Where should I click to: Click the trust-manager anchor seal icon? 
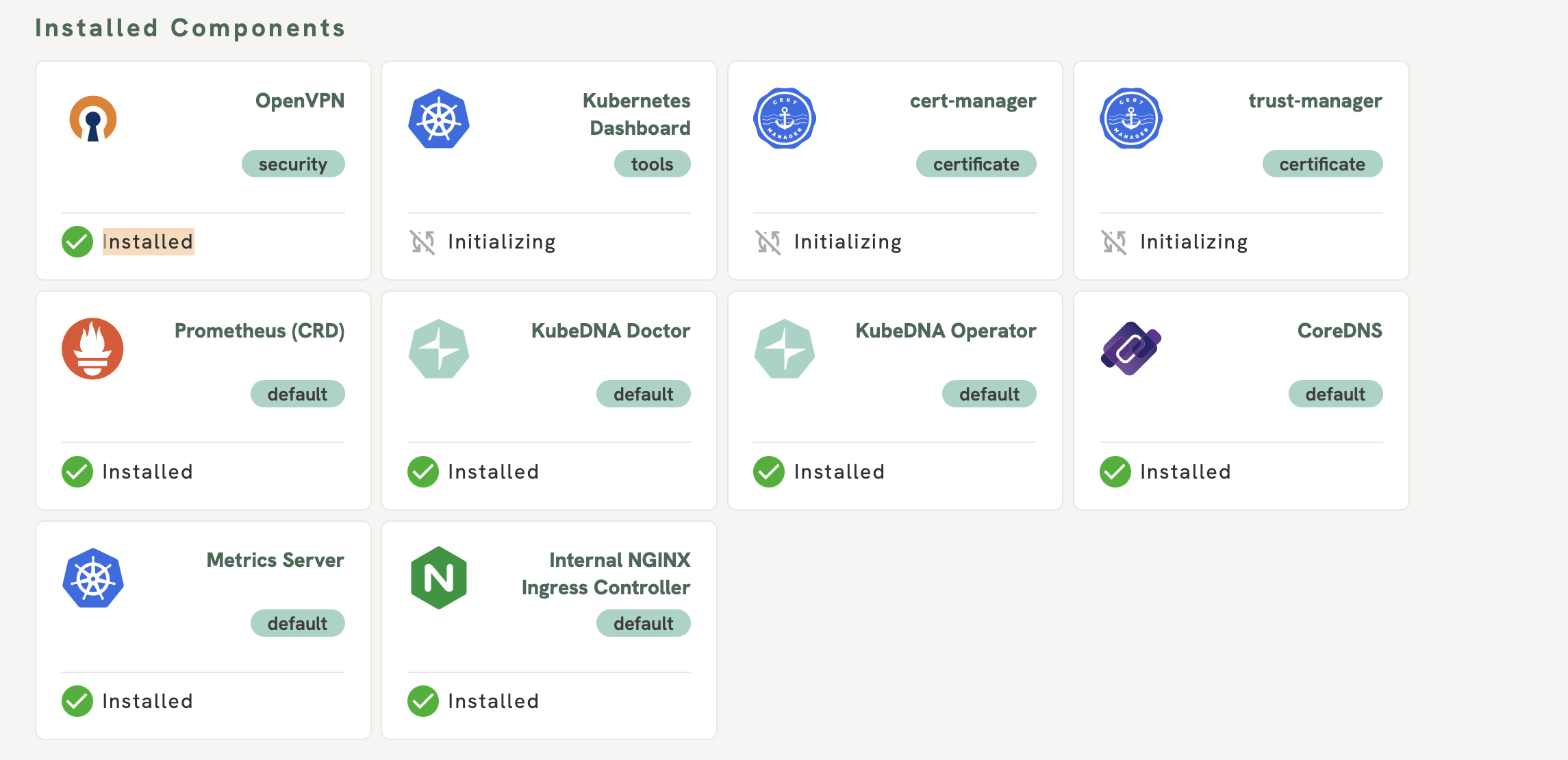tap(1131, 119)
